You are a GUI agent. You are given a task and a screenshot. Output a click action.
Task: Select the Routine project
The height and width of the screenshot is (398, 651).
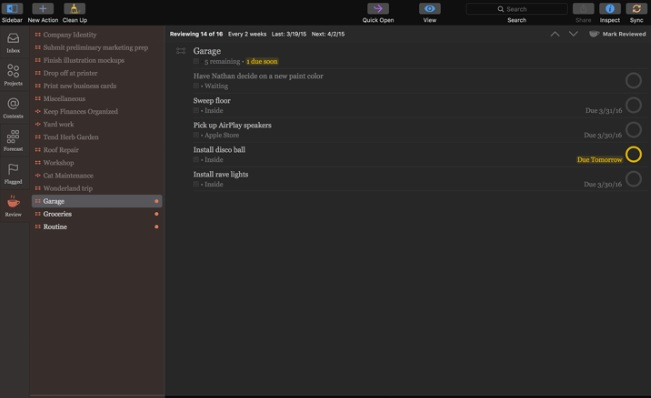point(97,227)
